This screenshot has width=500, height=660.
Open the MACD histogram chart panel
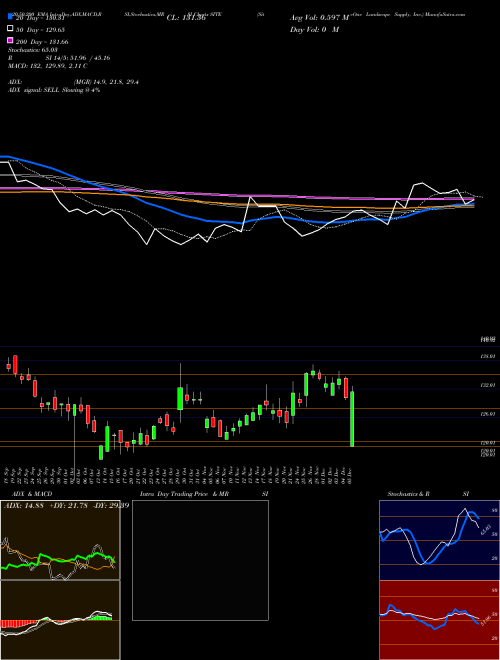60,620
